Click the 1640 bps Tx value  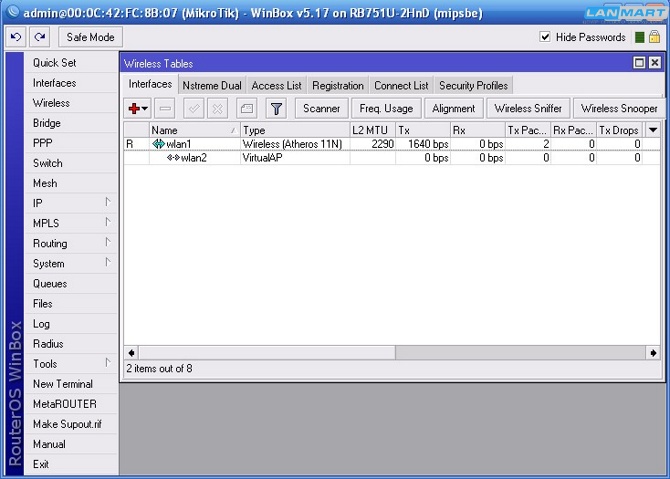[428, 144]
